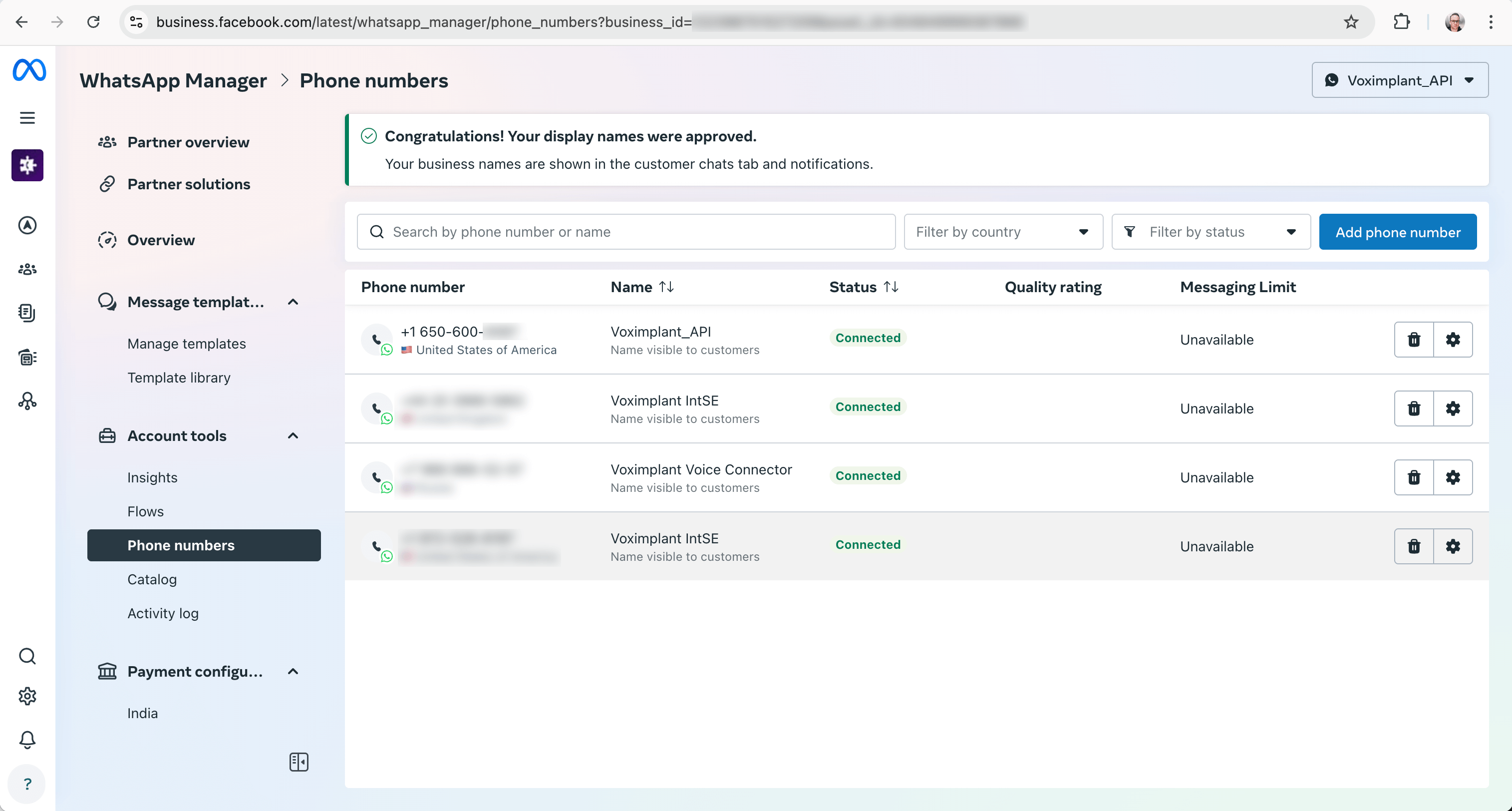Open the help question mark icon
Viewport: 1512px width, 811px height.
(27, 784)
